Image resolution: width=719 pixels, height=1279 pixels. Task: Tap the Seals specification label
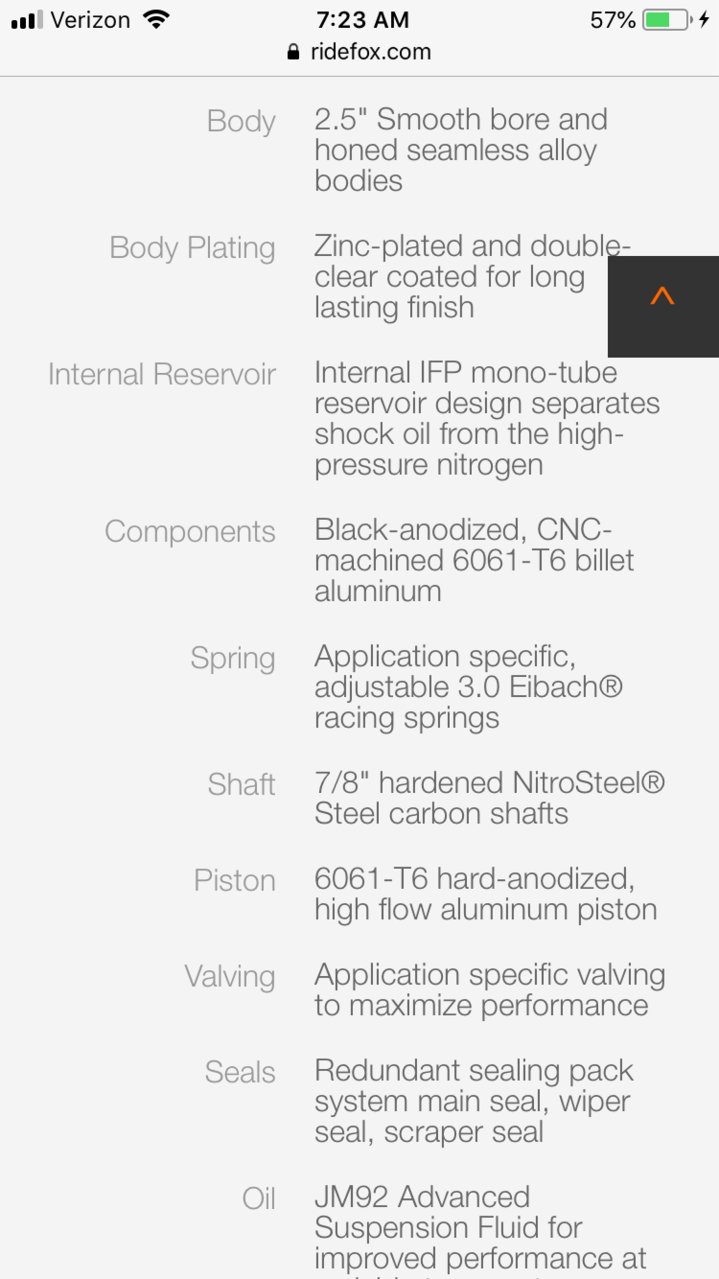click(240, 1072)
